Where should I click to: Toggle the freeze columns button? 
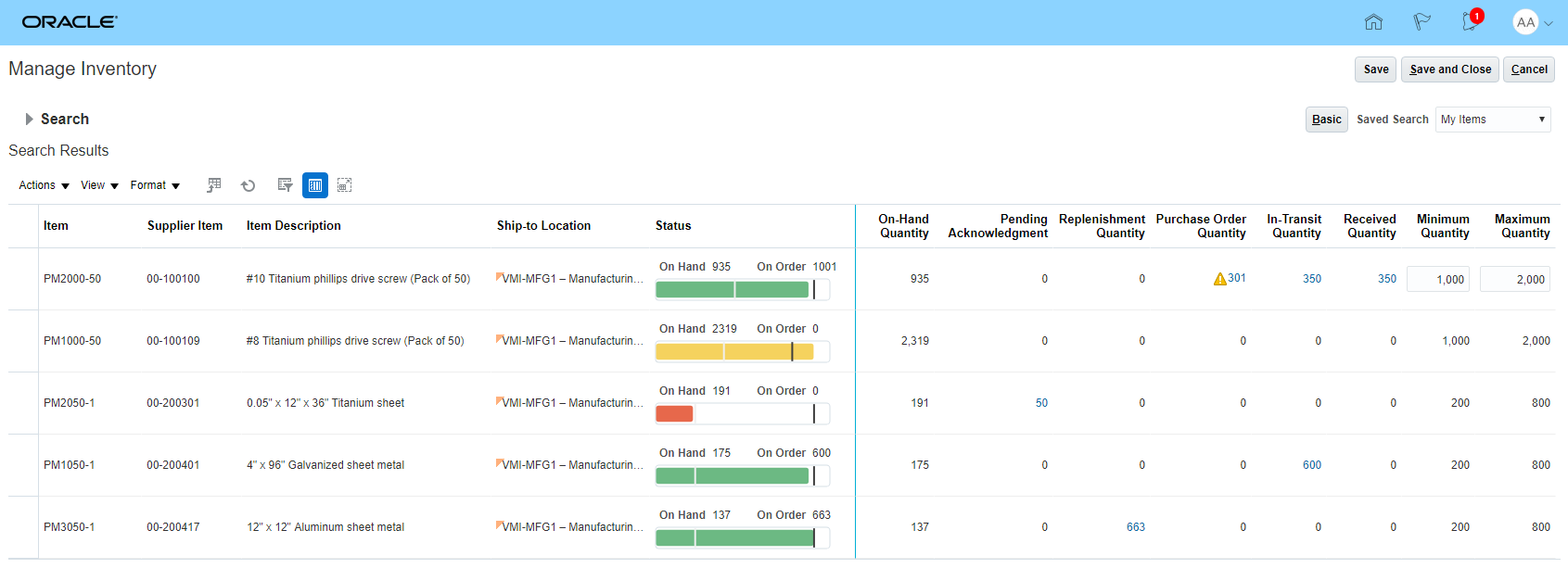[x=315, y=185]
